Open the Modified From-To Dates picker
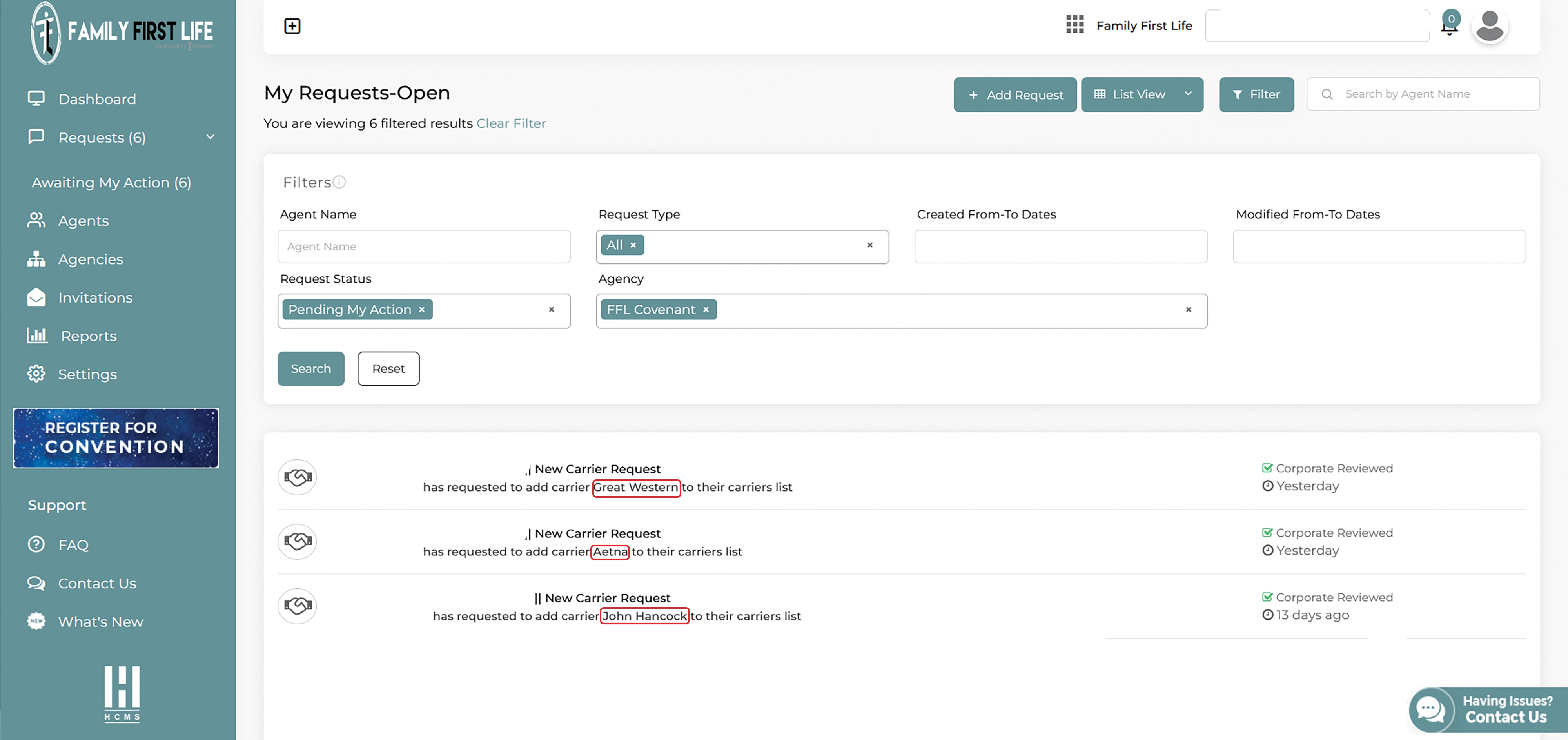This screenshot has width=1568, height=740. 1379,247
